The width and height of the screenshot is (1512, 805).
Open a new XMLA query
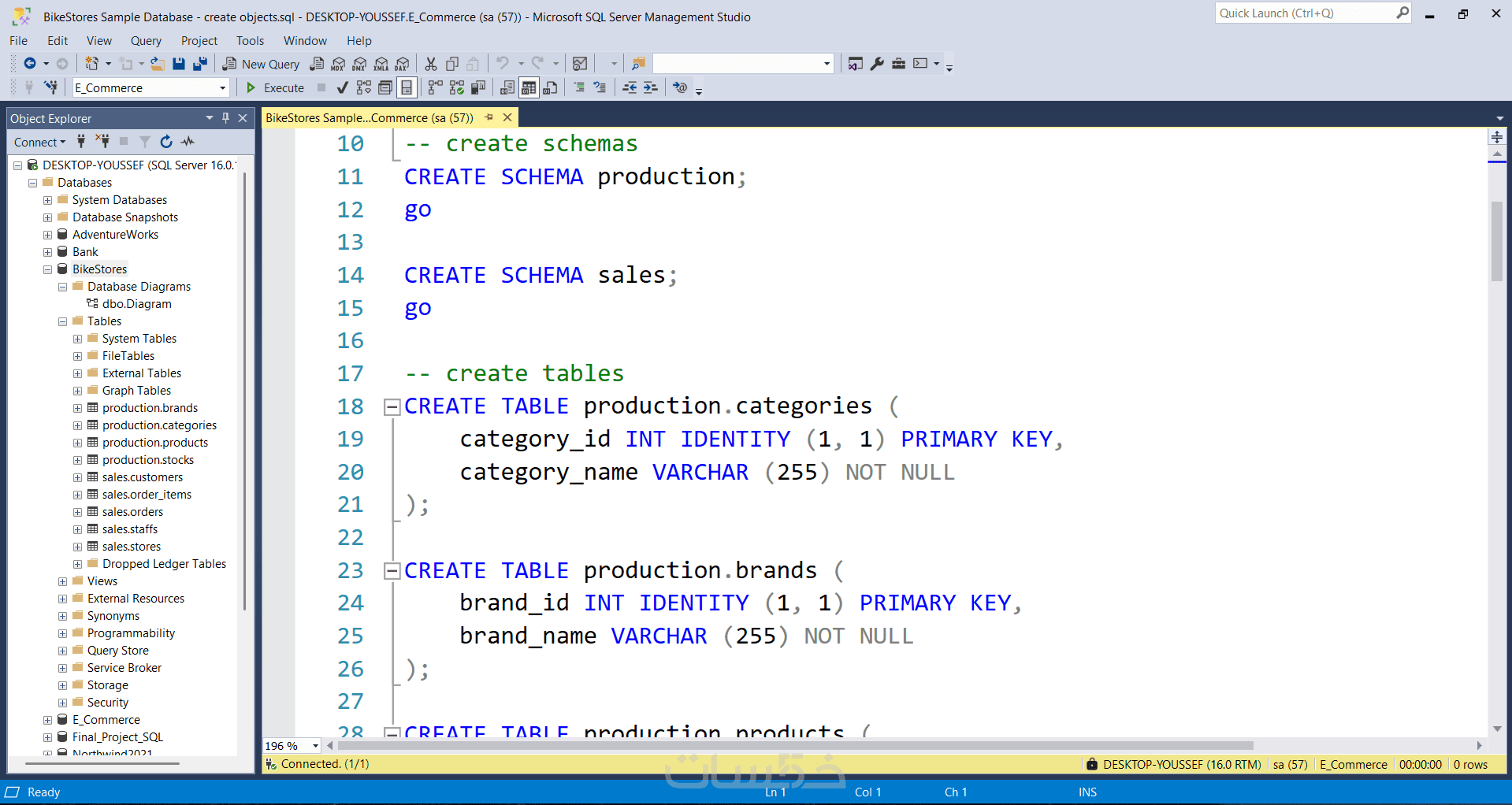click(381, 64)
